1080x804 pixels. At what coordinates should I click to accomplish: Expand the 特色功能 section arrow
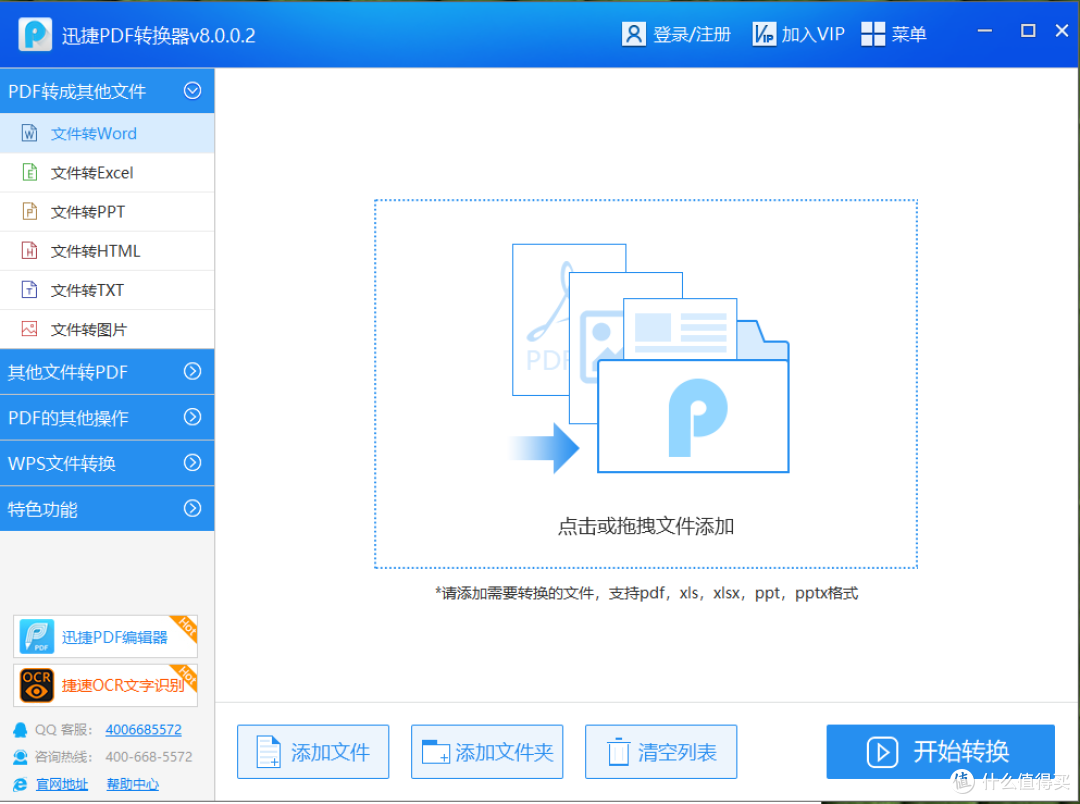point(192,508)
